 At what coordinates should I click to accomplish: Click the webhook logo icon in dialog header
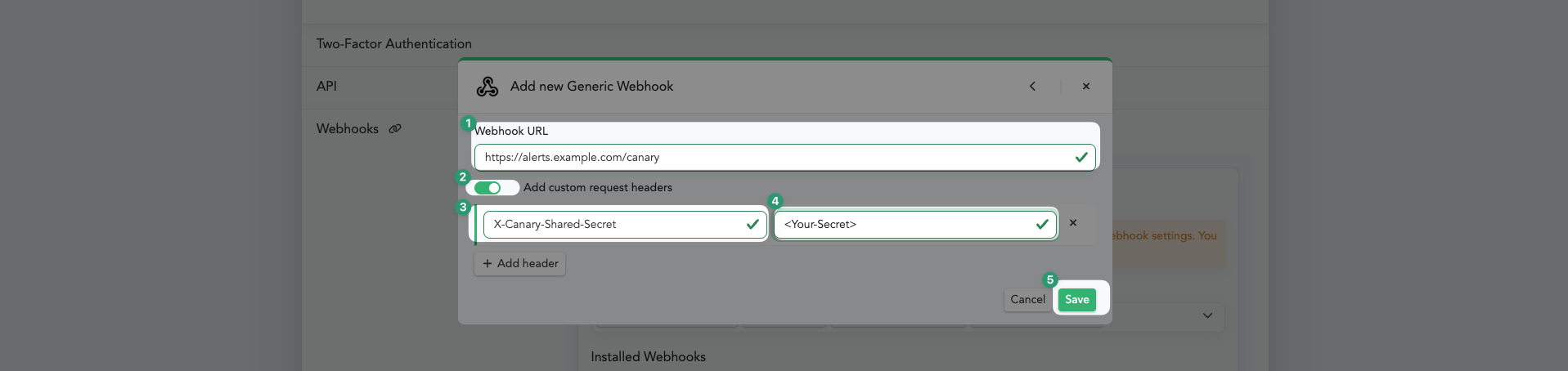[487, 87]
